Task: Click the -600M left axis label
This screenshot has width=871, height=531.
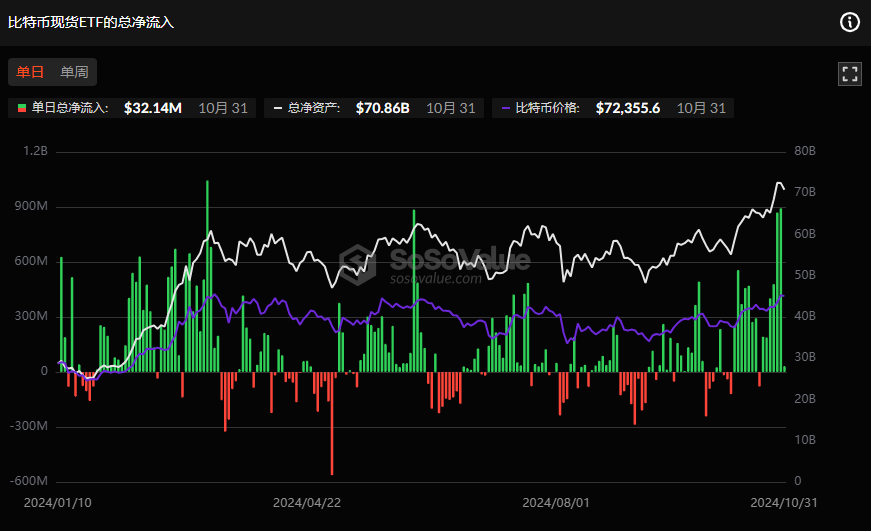Action: [29, 481]
